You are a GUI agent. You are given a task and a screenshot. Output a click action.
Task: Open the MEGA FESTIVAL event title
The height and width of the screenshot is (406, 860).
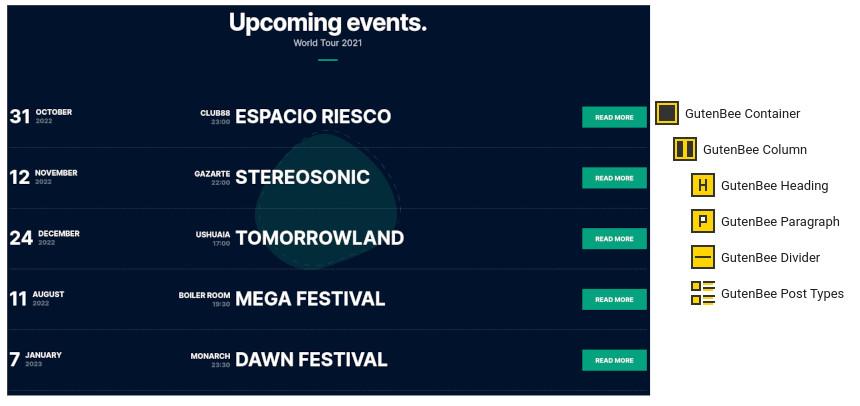click(310, 299)
